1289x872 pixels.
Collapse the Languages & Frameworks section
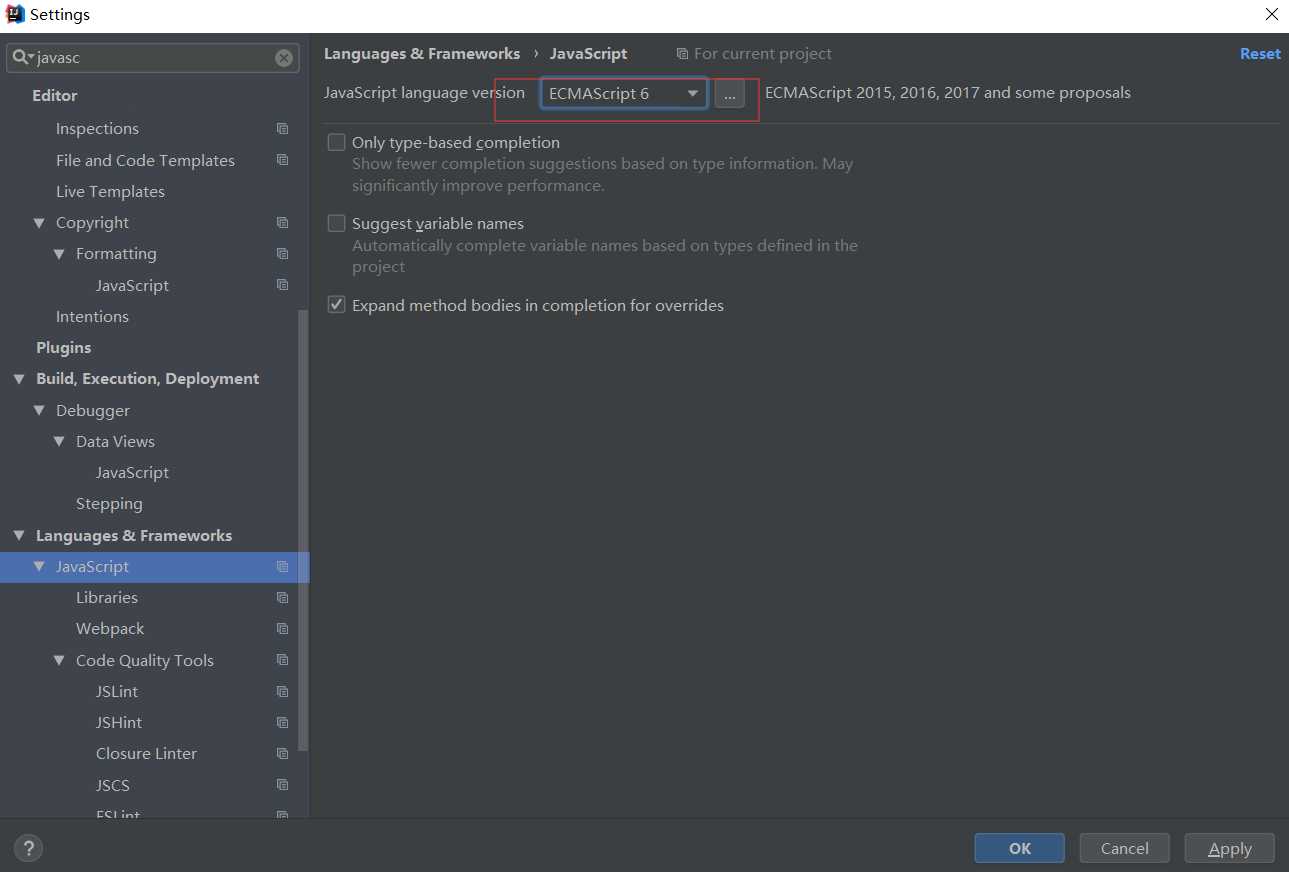(x=19, y=536)
